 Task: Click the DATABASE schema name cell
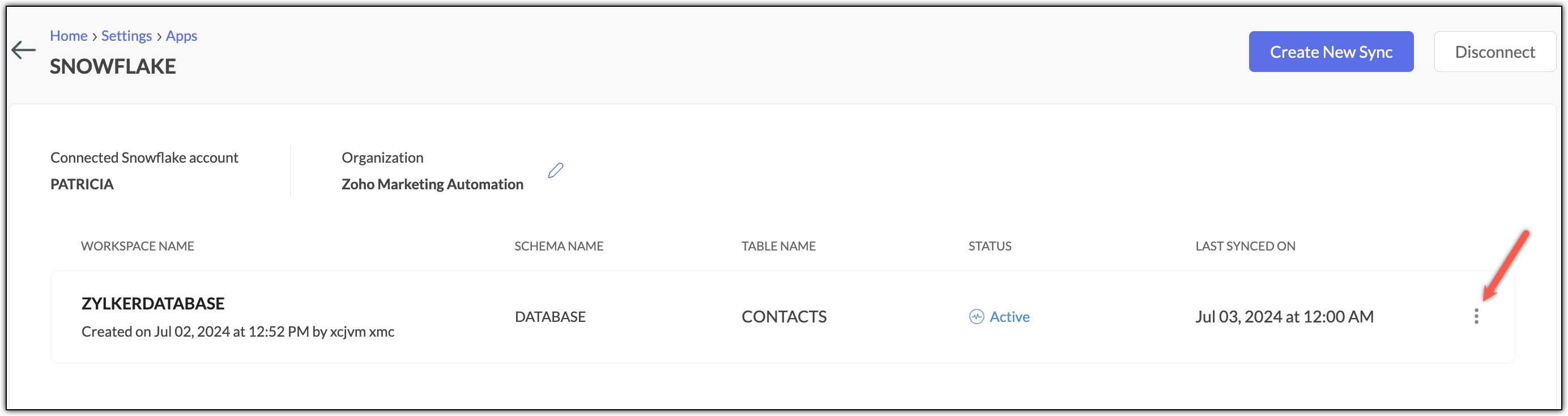pyautogui.click(x=550, y=317)
